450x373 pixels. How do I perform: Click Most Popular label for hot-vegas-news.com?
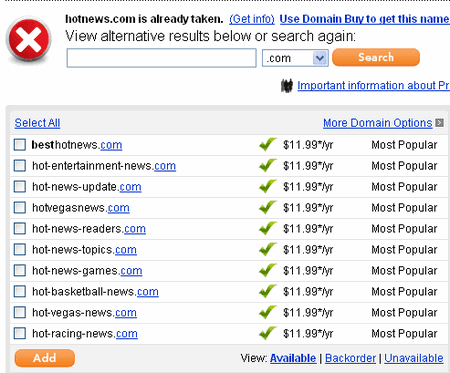[404, 312]
